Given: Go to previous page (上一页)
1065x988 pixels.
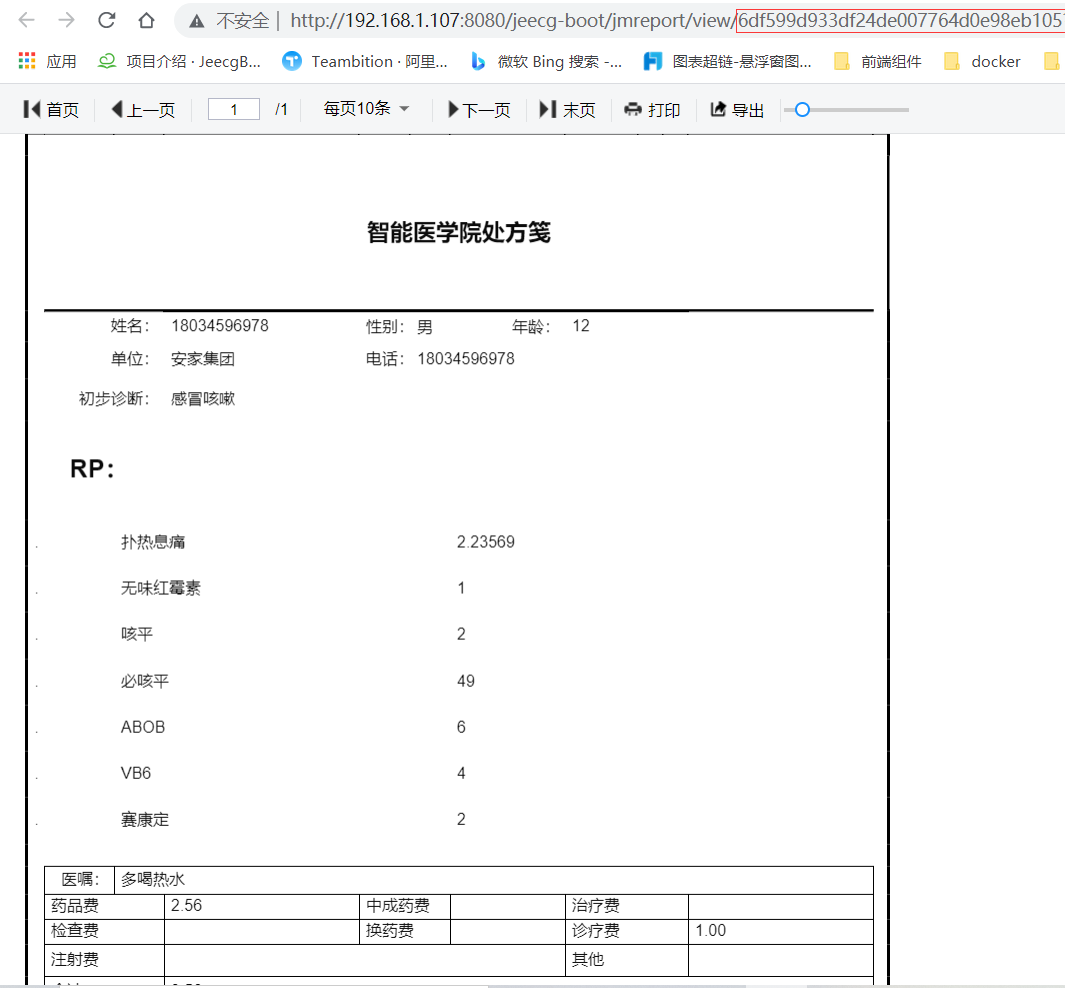Looking at the screenshot, I should pos(143,109).
